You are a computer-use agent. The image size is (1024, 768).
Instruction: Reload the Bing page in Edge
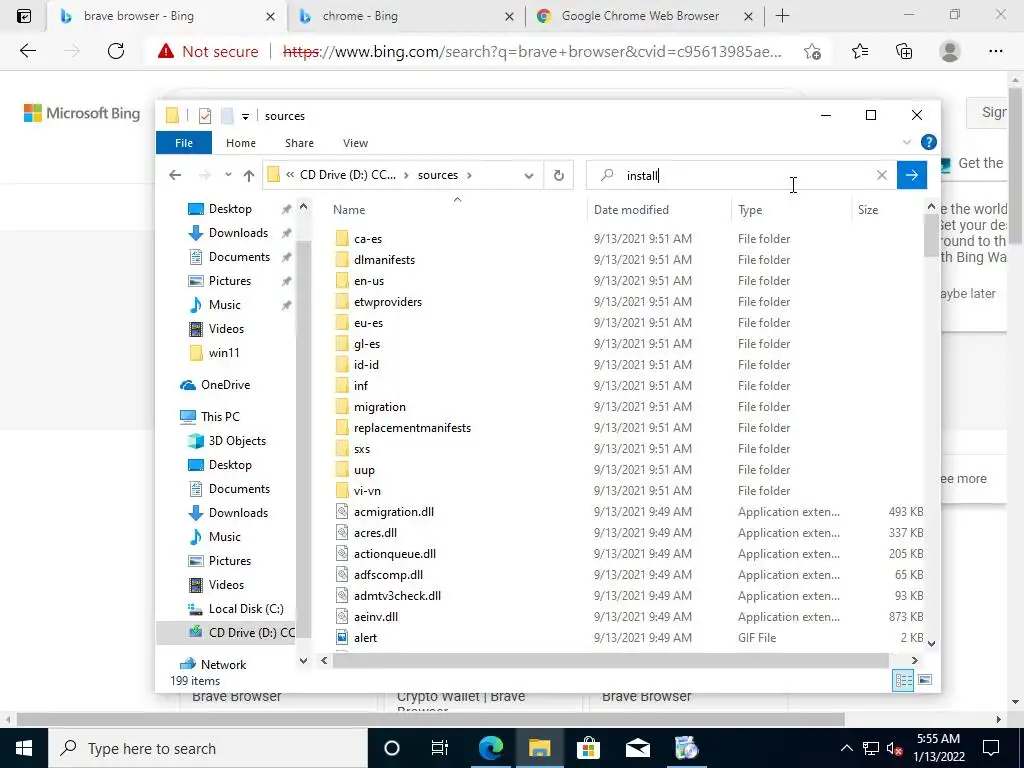(116, 51)
